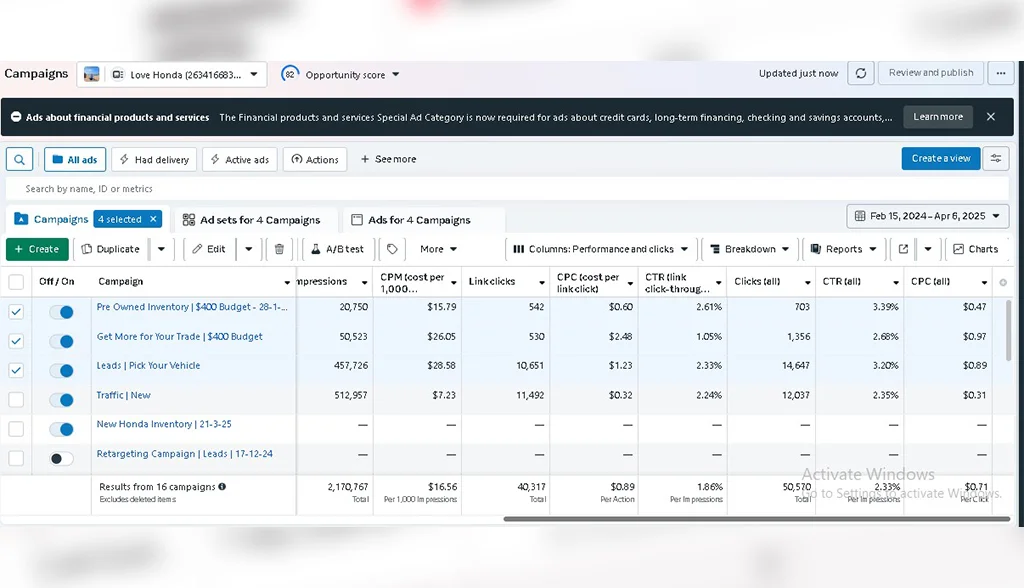The width and height of the screenshot is (1024, 588).
Task: Clear the 4 selected campaigns filter
Action: pyautogui.click(x=153, y=219)
